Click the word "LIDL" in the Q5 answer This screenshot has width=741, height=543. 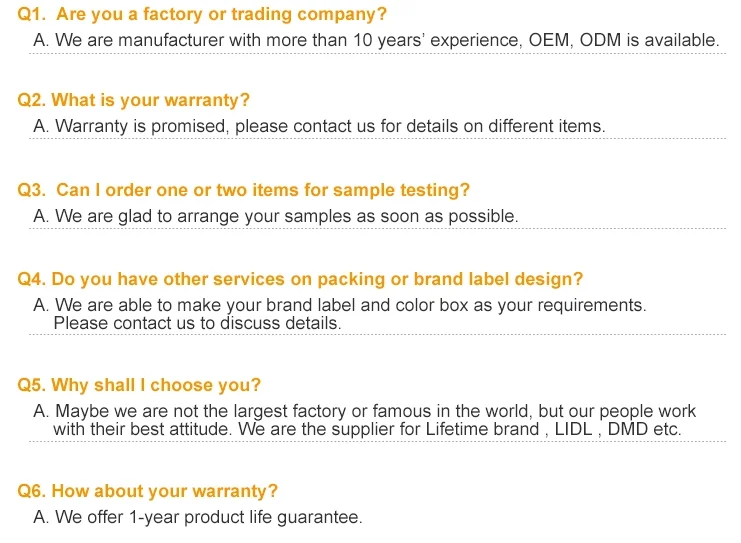[575, 429]
